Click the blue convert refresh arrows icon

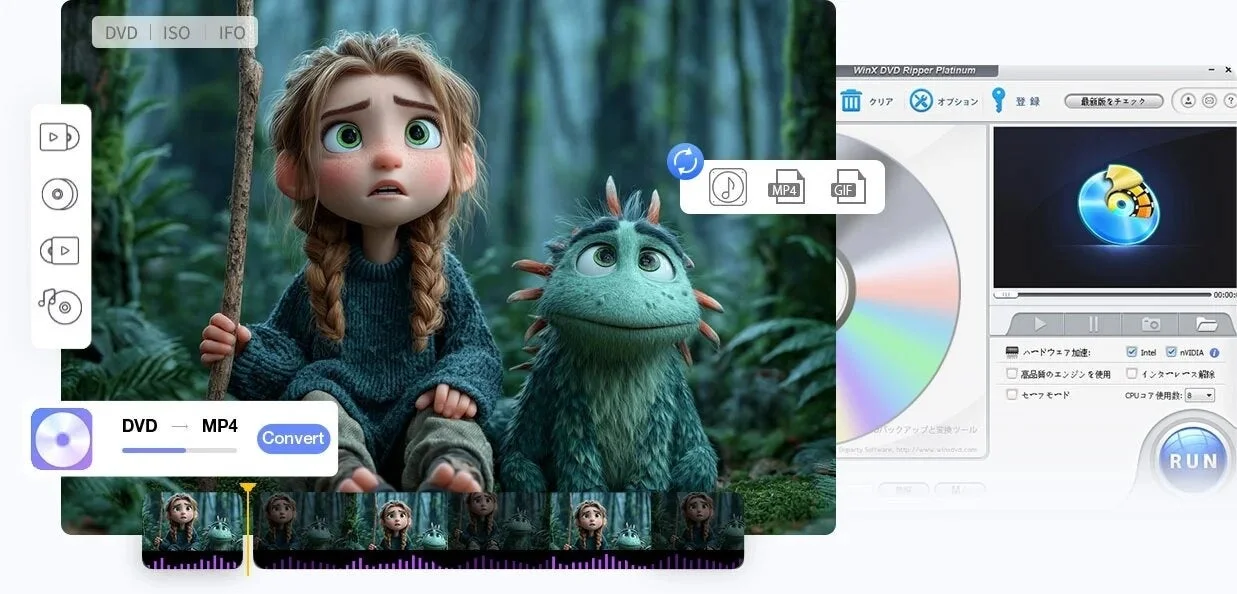[x=685, y=161]
